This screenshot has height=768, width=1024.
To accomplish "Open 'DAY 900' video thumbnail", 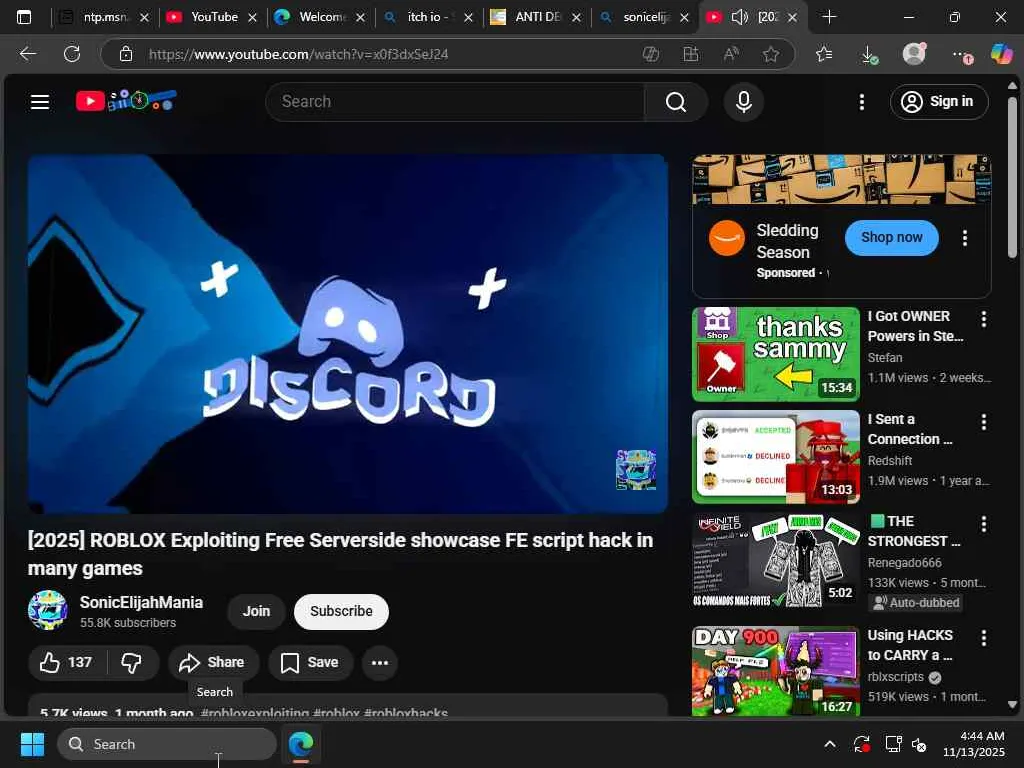I will (776, 671).
